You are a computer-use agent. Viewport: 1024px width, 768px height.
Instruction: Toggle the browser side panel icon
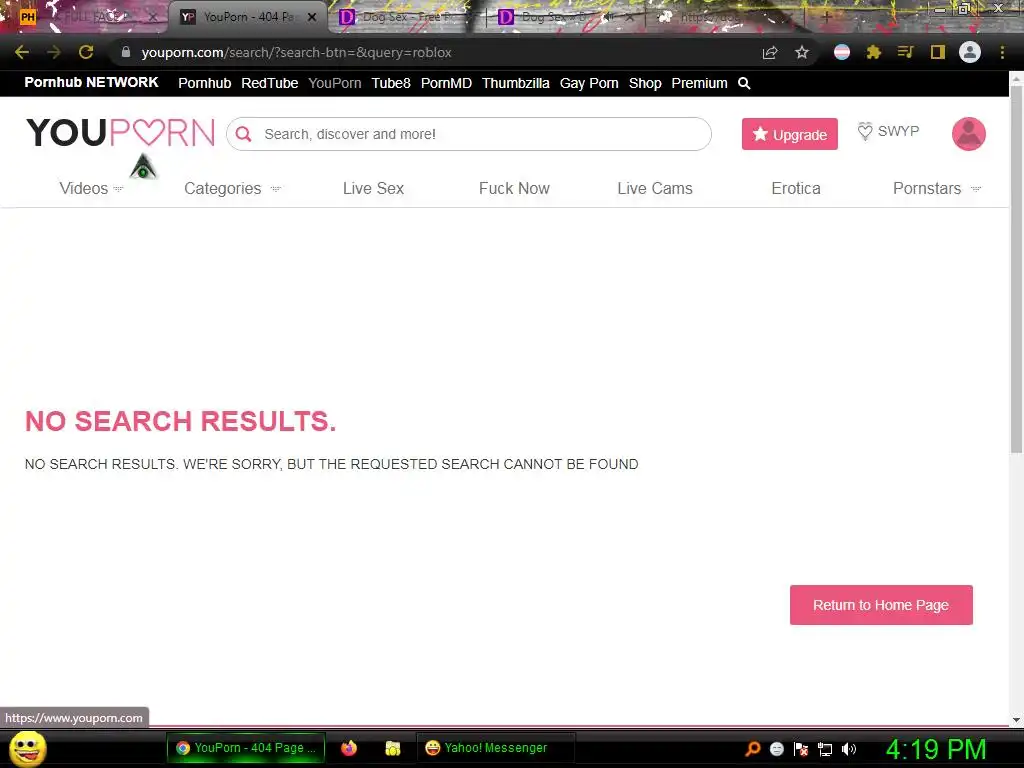click(x=938, y=52)
